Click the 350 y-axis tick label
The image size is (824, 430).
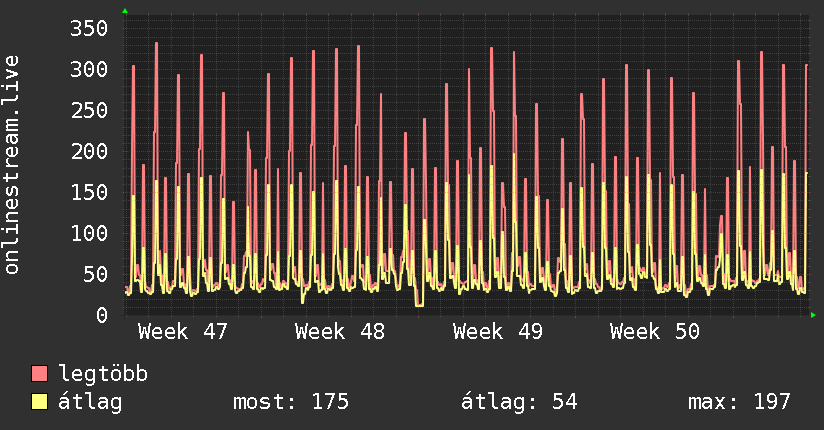[89, 28]
